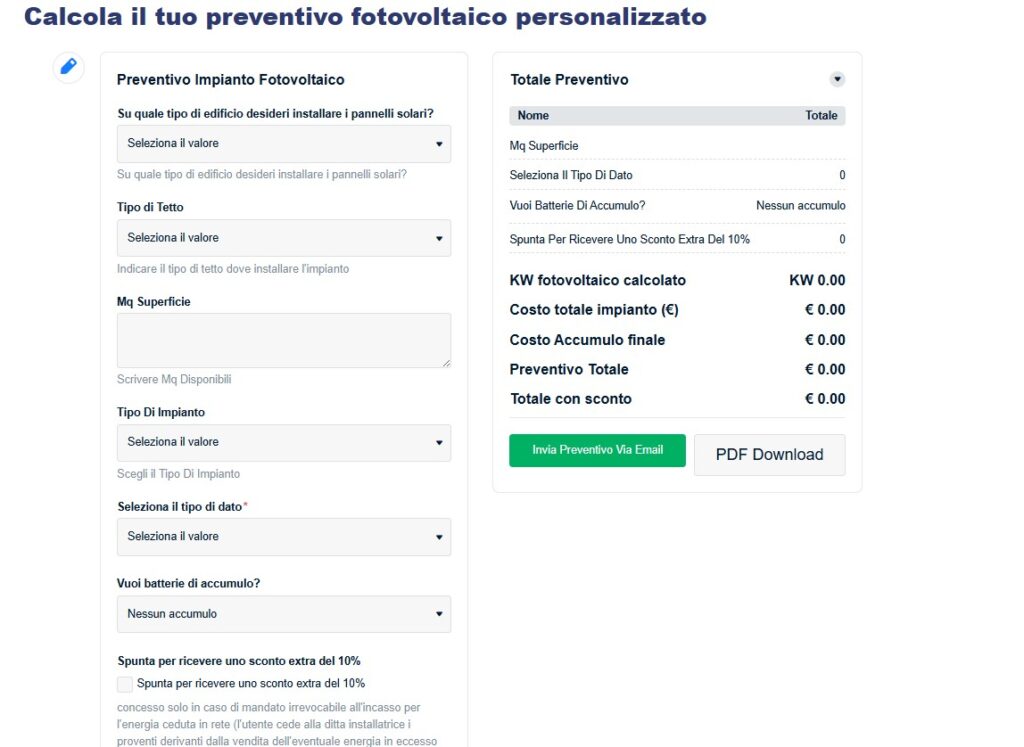Select the Nessun accumulo value in summary
The height and width of the screenshot is (747, 1024).
point(800,206)
